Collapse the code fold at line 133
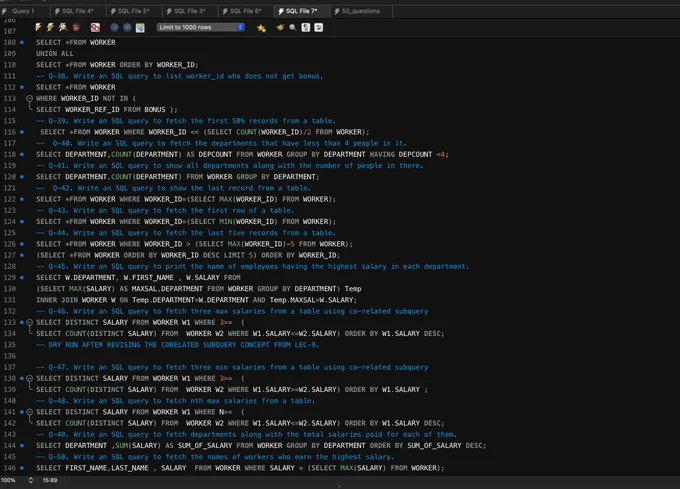 click(29, 322)
